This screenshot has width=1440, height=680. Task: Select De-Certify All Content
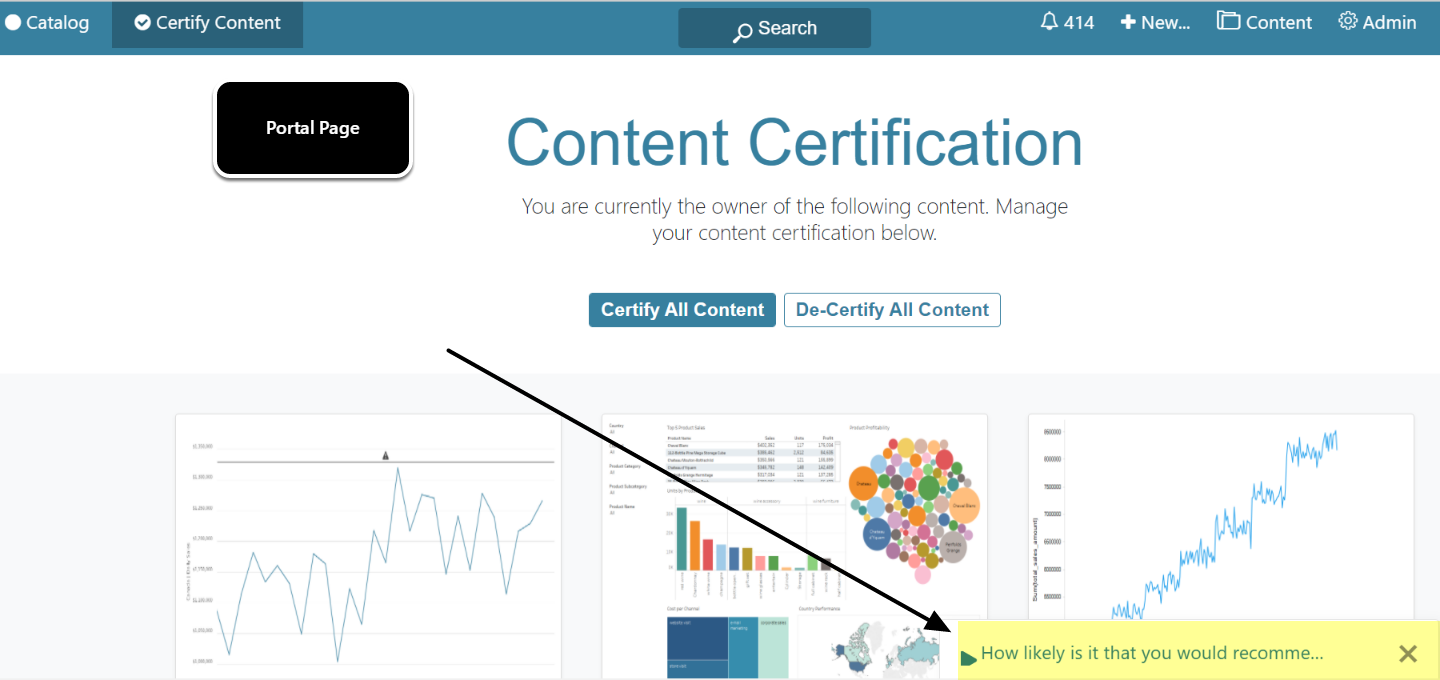pyautogui.click(x=892, y=309)
